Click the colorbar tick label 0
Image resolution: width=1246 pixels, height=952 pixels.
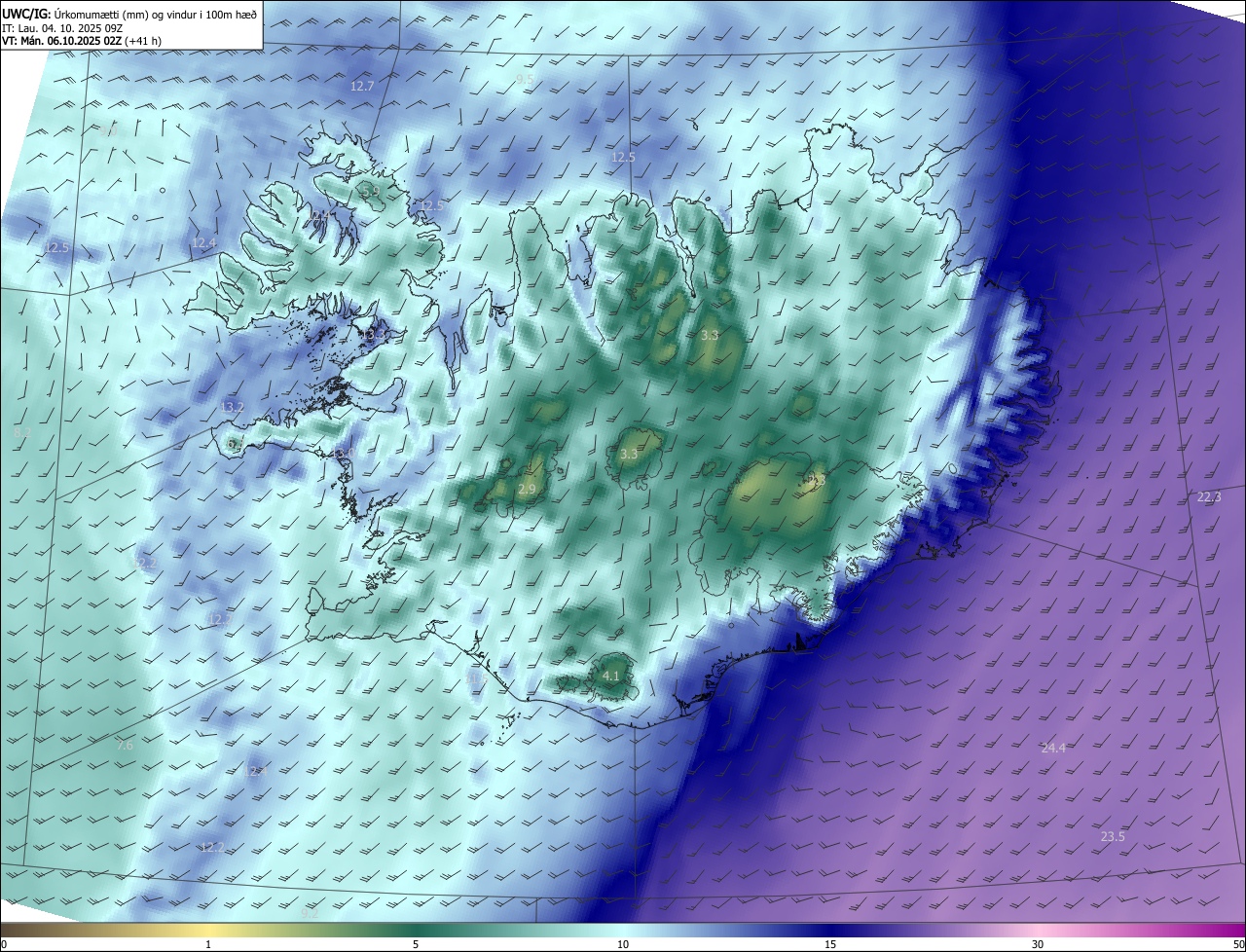(3, 944)
